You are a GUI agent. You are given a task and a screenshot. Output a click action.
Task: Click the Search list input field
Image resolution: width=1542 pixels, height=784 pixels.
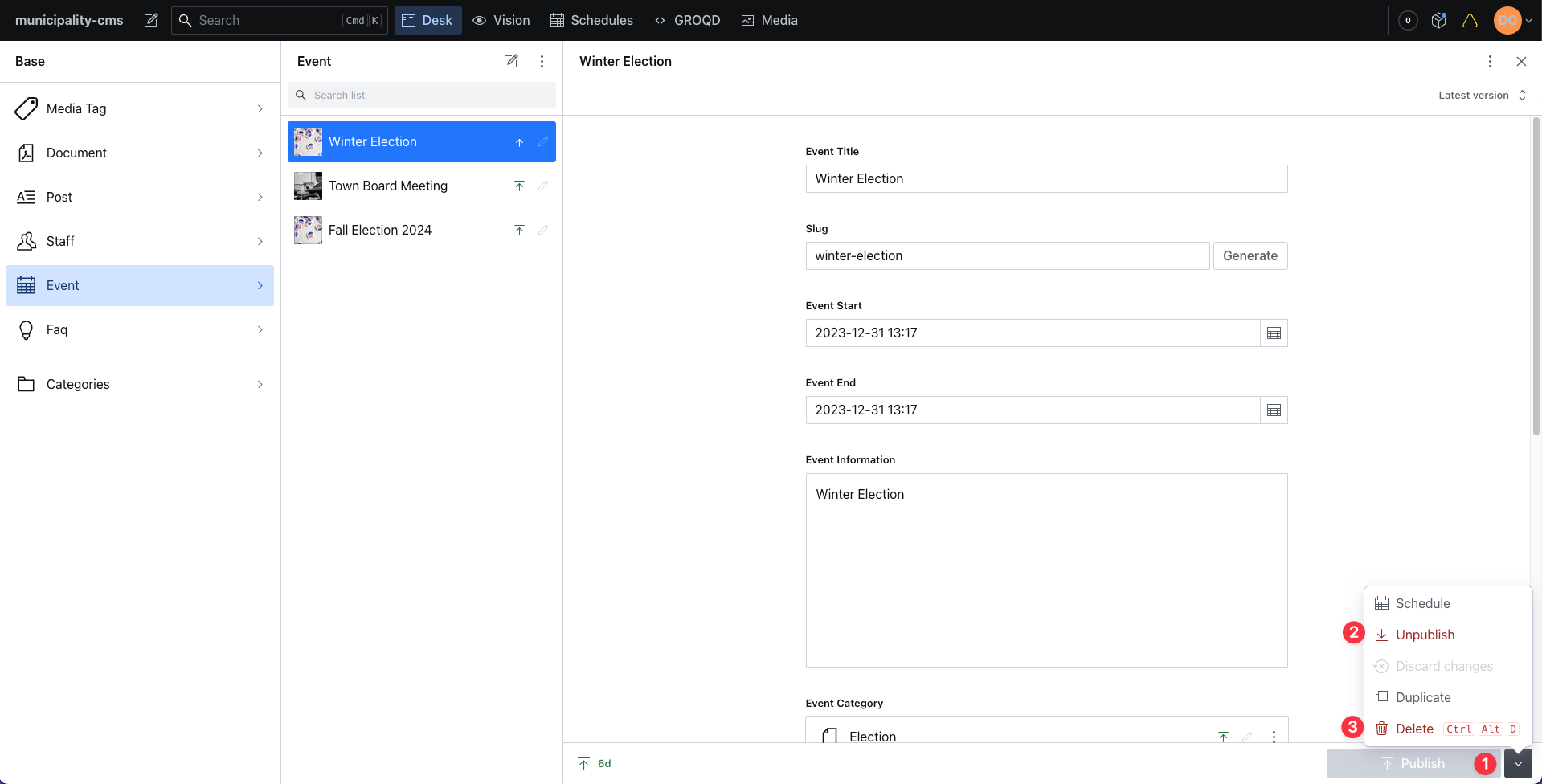[x=421, y=95]
